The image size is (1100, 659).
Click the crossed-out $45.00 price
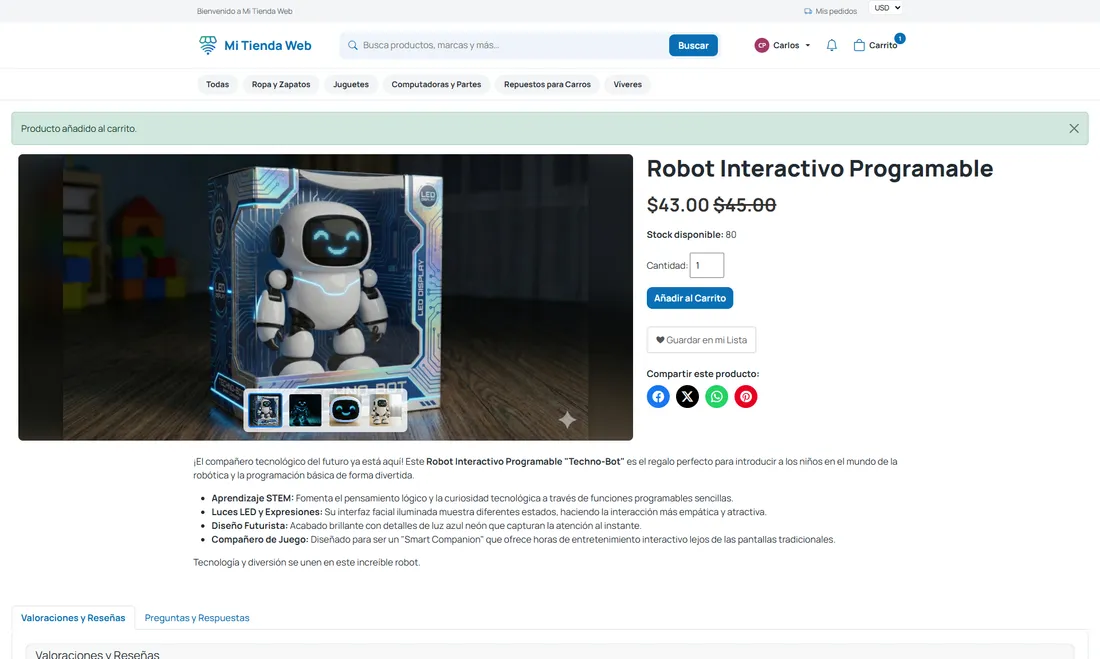[x=744, y=205]
